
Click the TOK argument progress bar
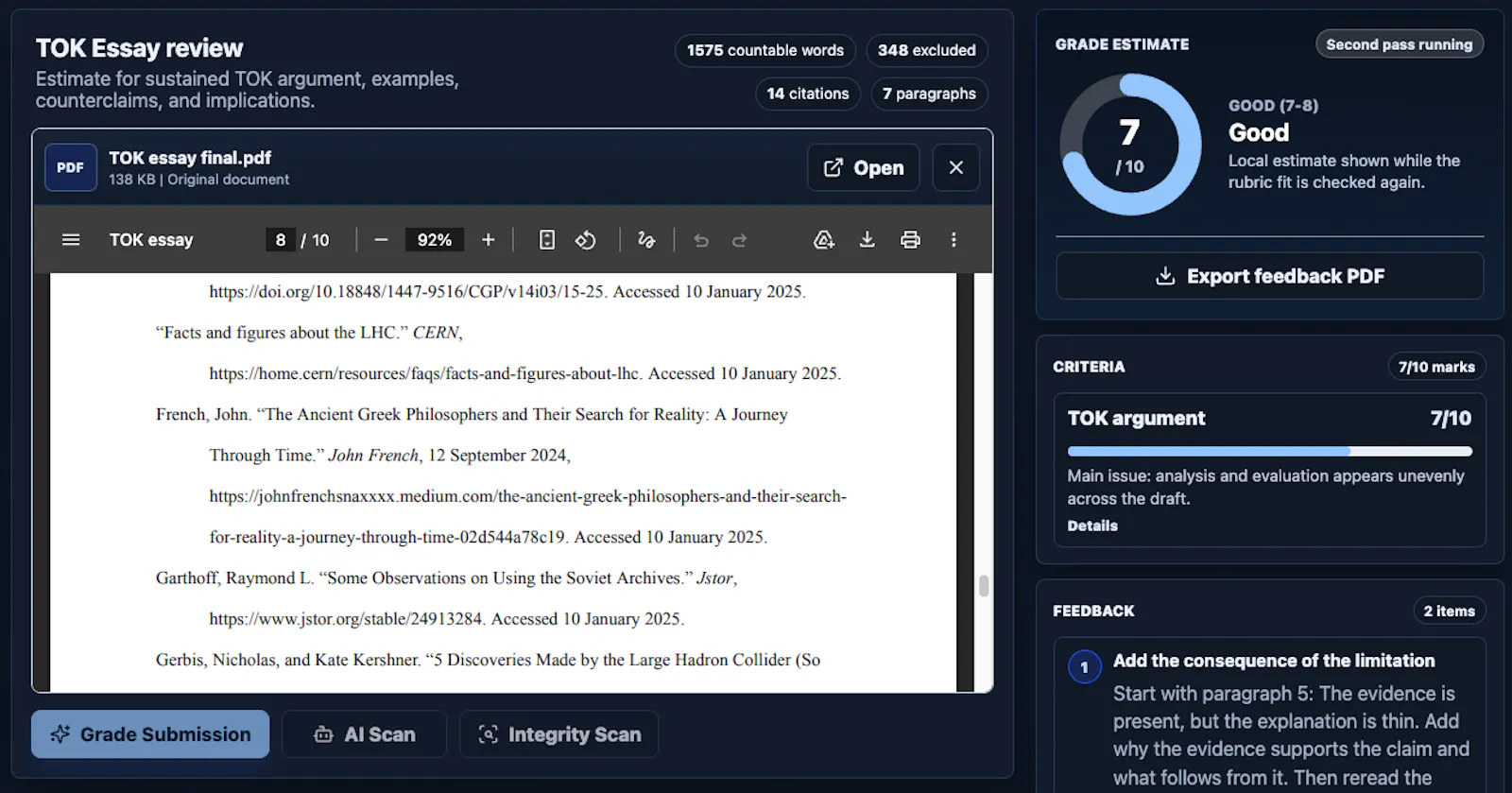[1270, 452]
